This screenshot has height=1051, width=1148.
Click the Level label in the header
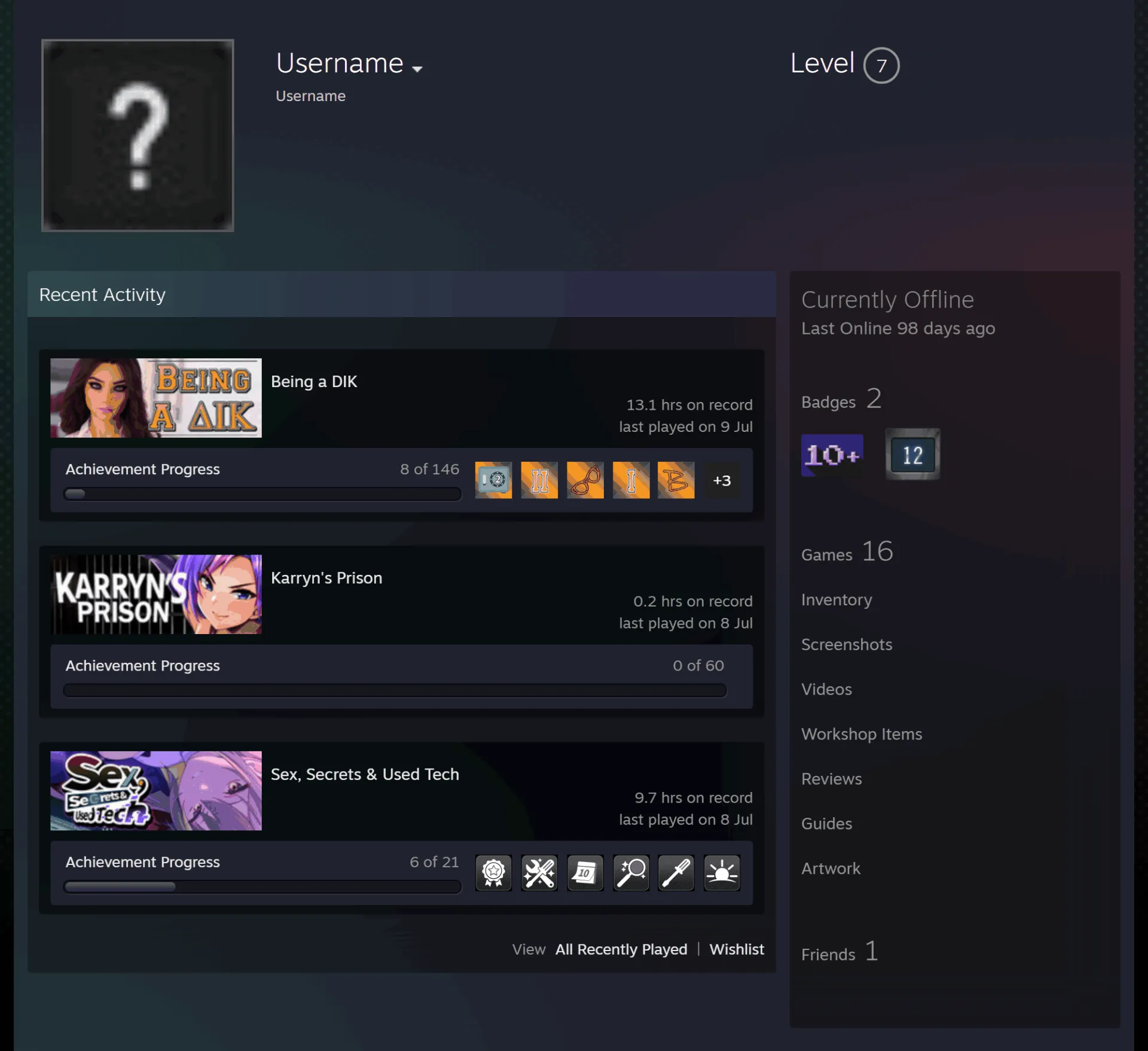tap(822, 63)
